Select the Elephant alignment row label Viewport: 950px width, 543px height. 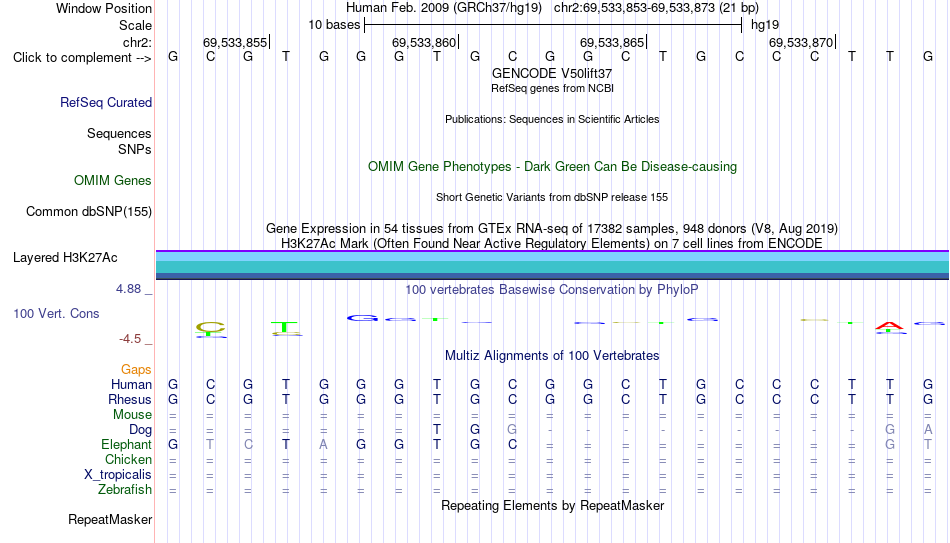point(126,445)
